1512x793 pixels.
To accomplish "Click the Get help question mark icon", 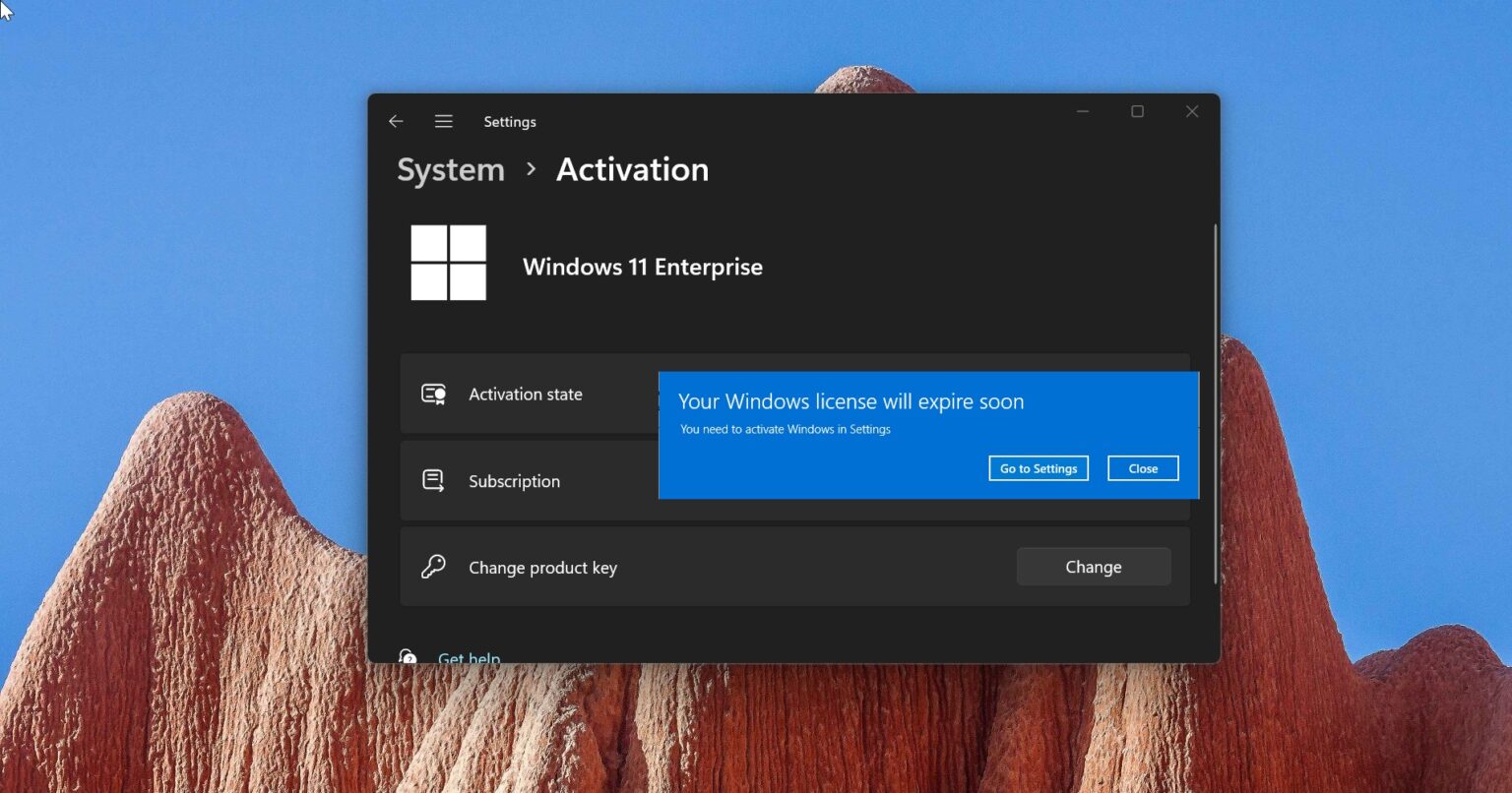I will coord(408,657).
